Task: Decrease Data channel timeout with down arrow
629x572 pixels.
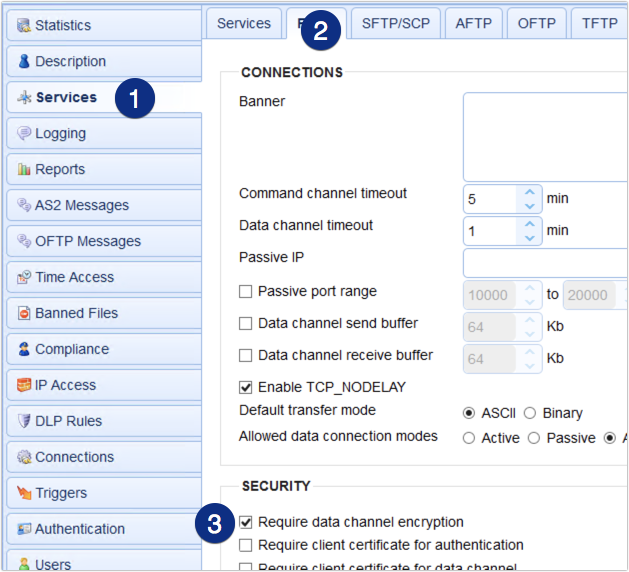Action: [529, 238]
